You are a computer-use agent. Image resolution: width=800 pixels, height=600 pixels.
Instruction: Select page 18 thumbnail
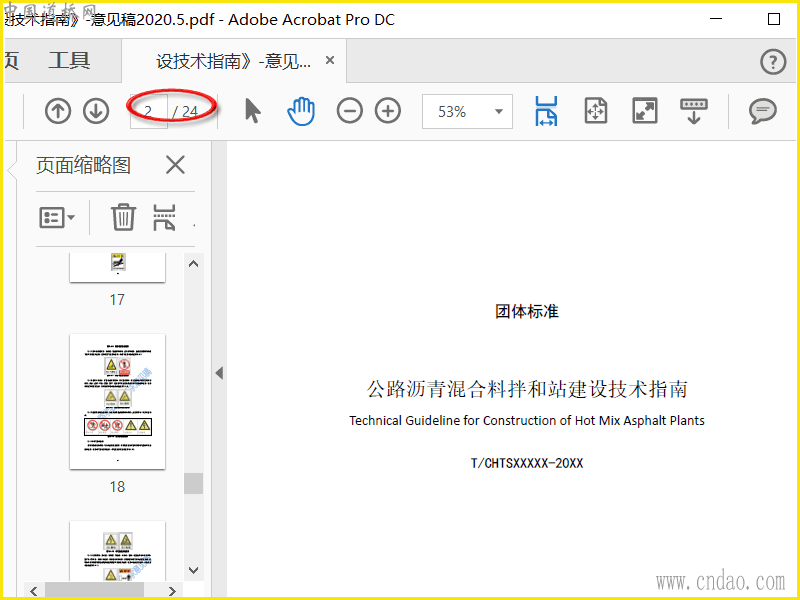(117, 402)
